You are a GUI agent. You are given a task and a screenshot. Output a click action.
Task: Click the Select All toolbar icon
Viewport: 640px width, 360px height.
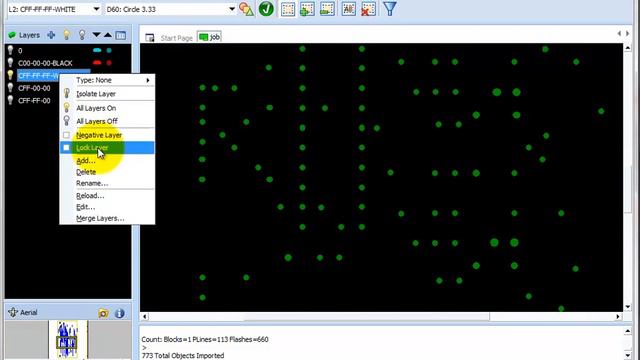click(349, 9)
